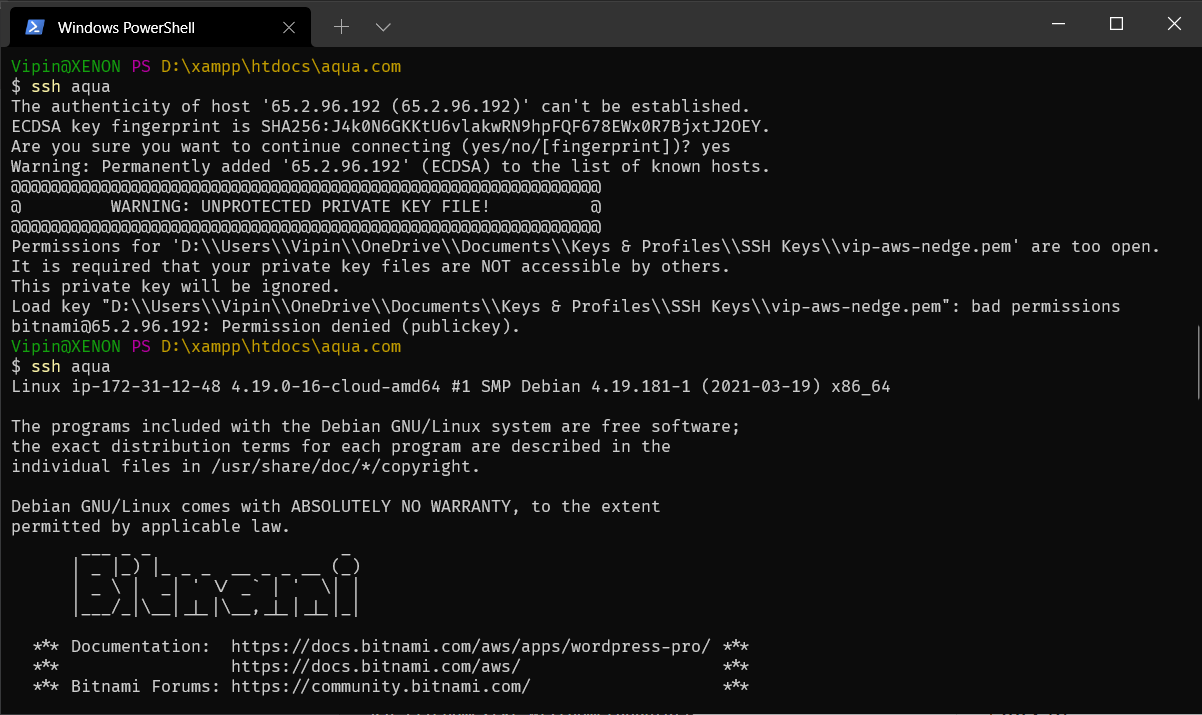Maximize the terminal window
This screenshot has width=1202, height=715.
click(1117, 24)
